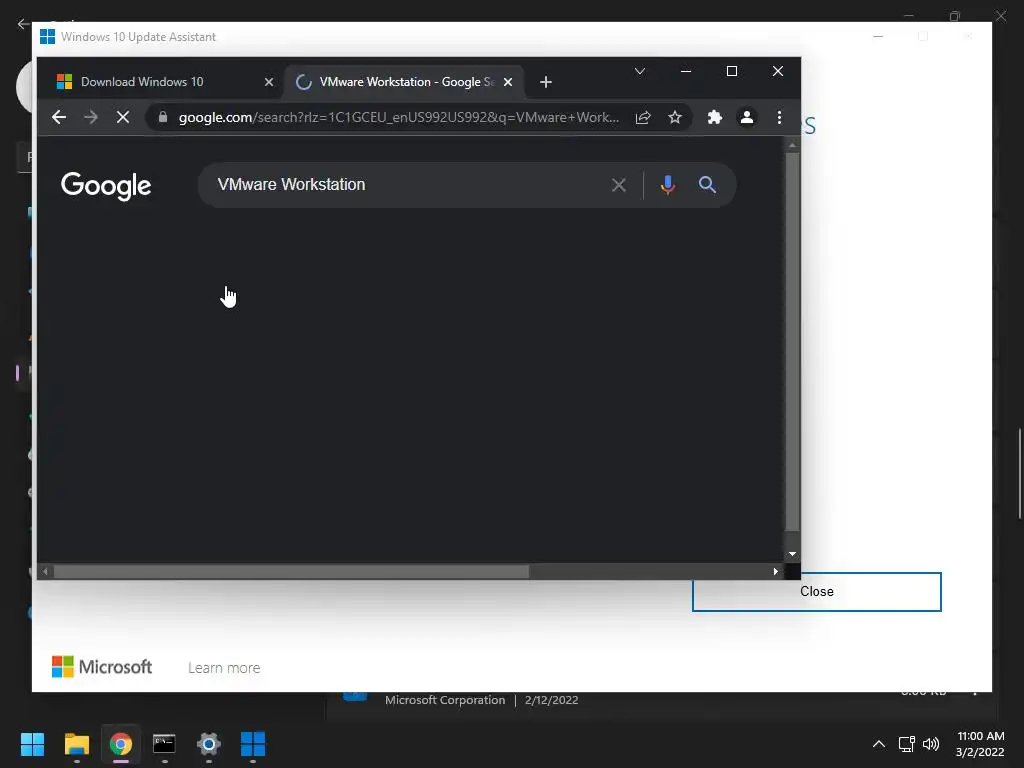Click Chrome scrollbar up arrow
1024x768 pixels.
click(792, 146)
